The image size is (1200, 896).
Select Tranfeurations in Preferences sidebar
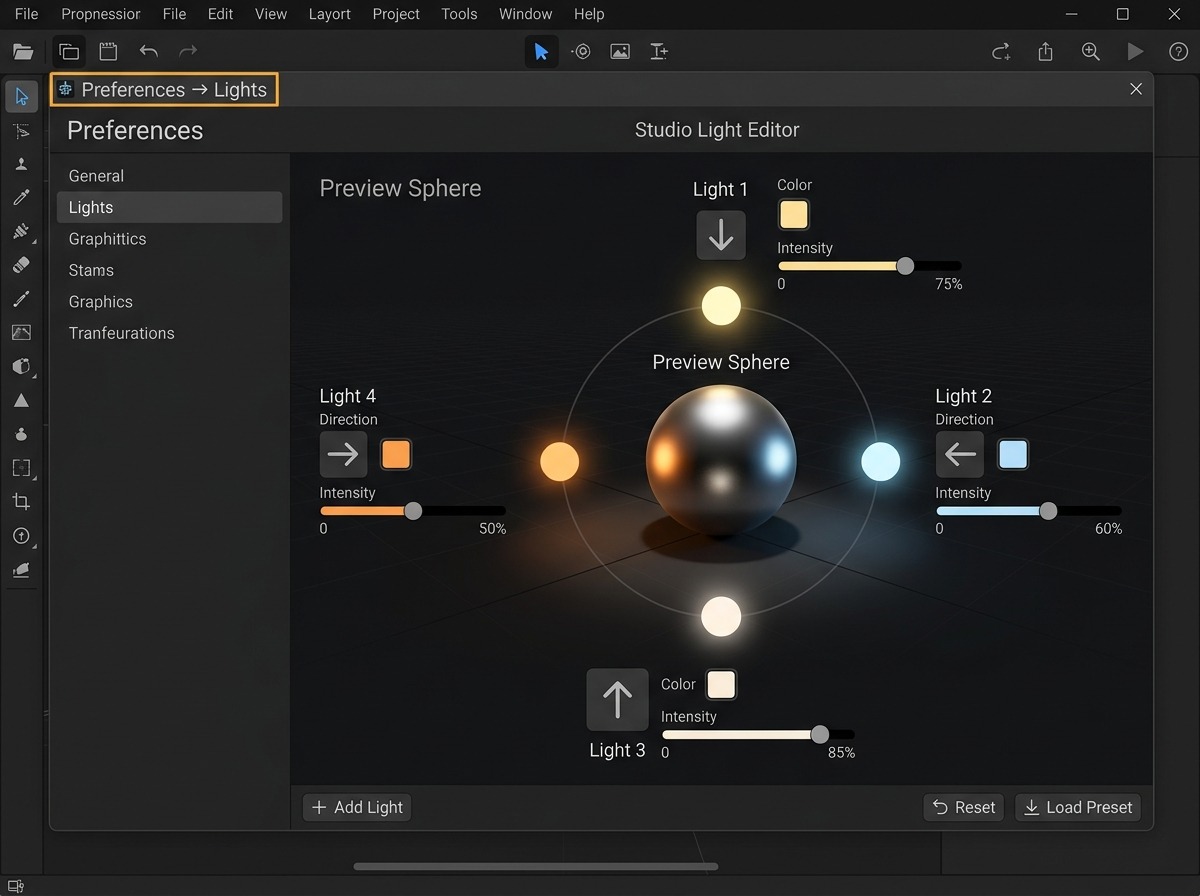click(169, 333)
